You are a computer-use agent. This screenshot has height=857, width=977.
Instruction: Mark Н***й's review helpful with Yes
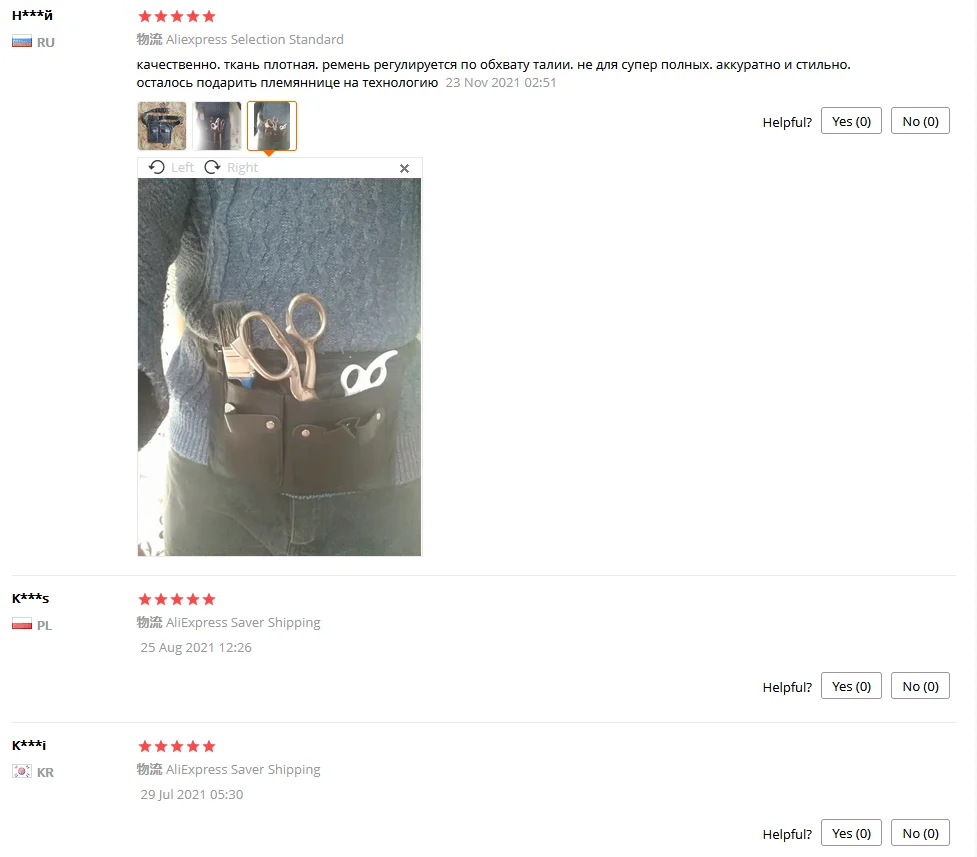pyautogui.click(x=851, y=121)
